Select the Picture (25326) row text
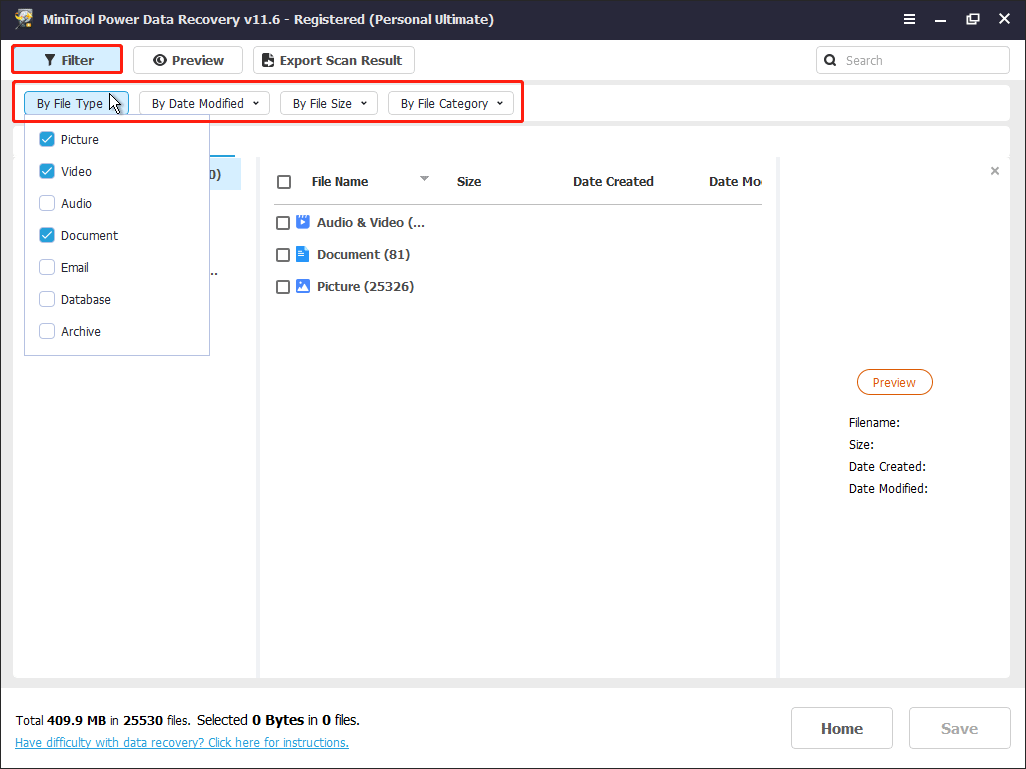This screenshot has height=769, width=1026. tap(365, 286)
